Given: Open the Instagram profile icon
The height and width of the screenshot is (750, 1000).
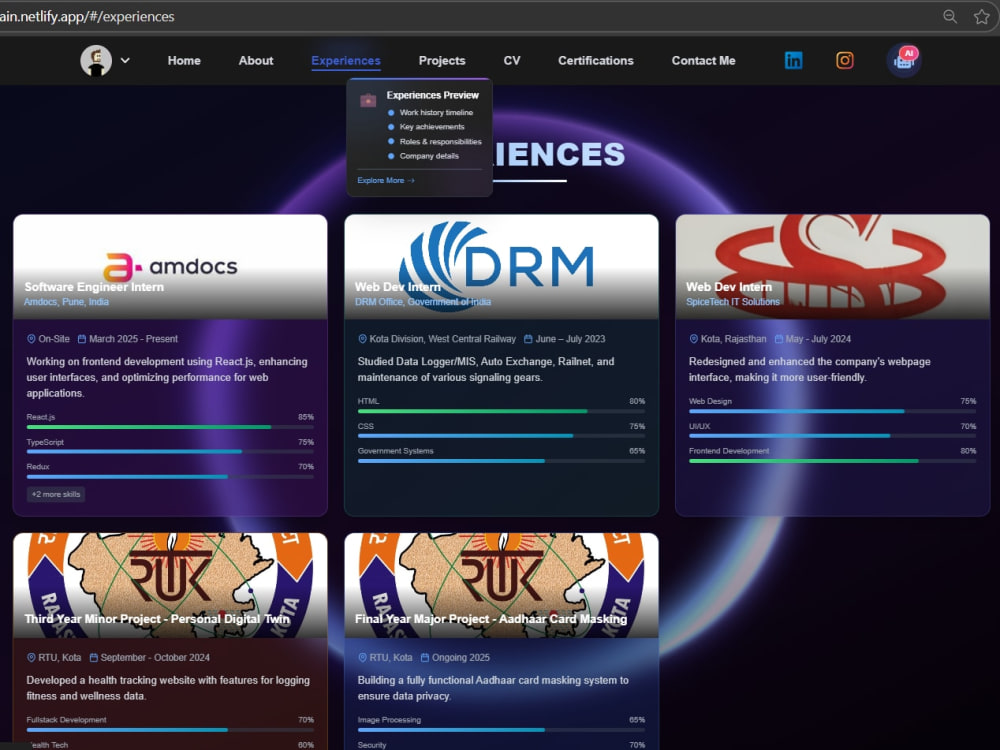Looking at the screenshot, I should coord(845,61).
